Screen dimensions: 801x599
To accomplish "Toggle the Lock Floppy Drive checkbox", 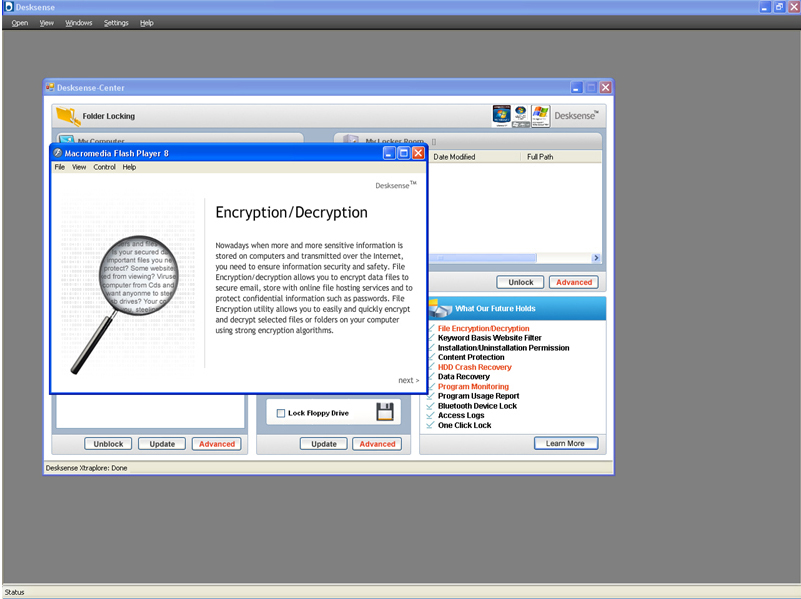I will 280,413.
